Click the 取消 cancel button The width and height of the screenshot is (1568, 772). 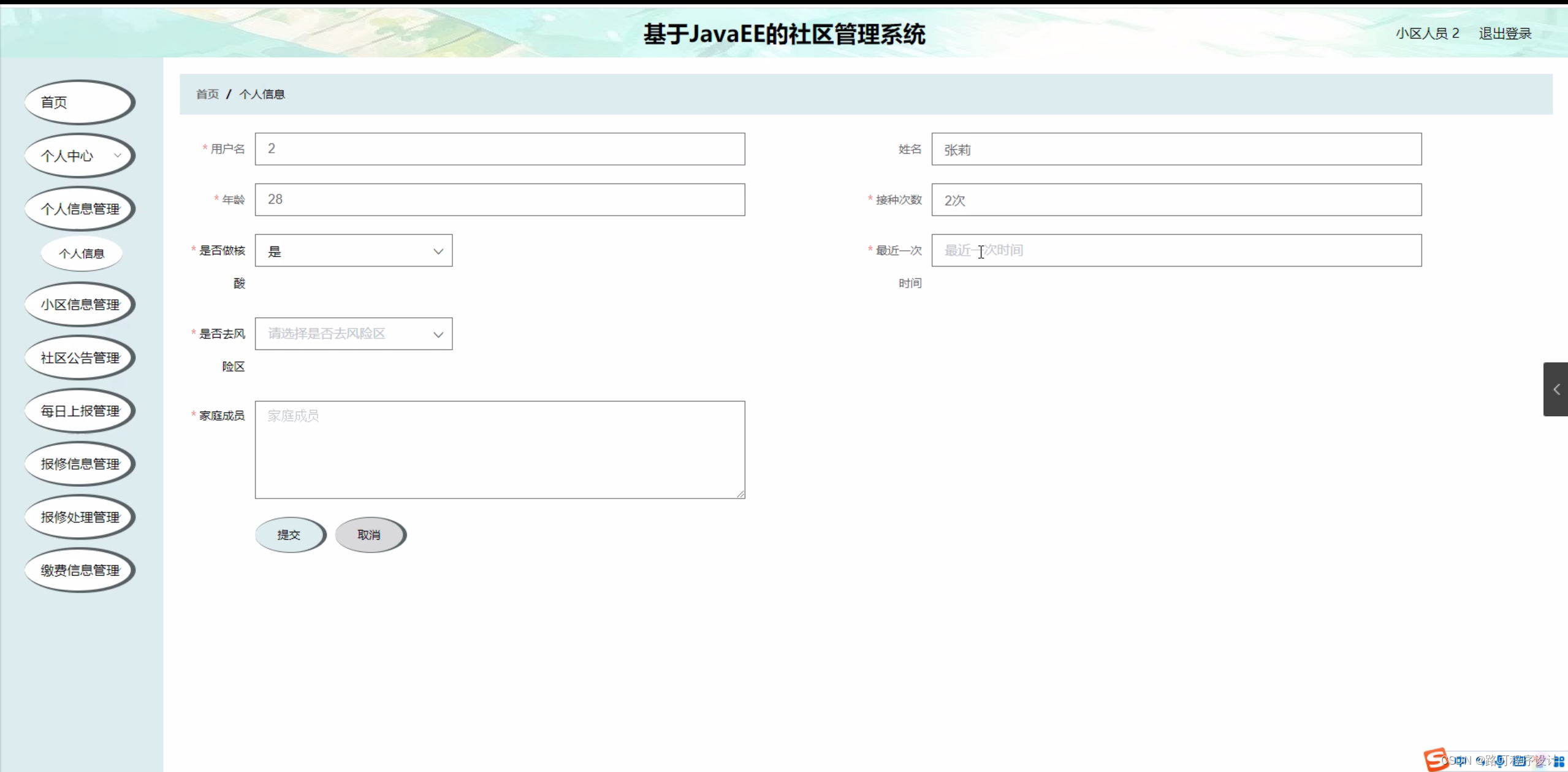(x=370, y=535)
